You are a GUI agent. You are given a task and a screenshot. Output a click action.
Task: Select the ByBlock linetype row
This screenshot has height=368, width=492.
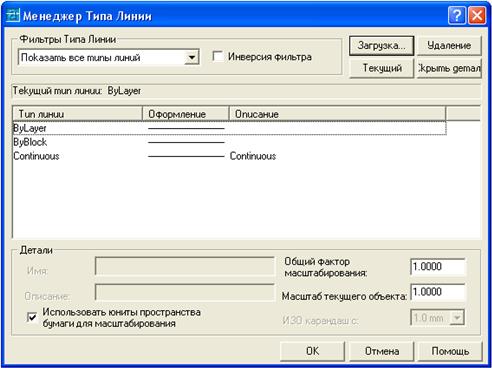point(229,142)
